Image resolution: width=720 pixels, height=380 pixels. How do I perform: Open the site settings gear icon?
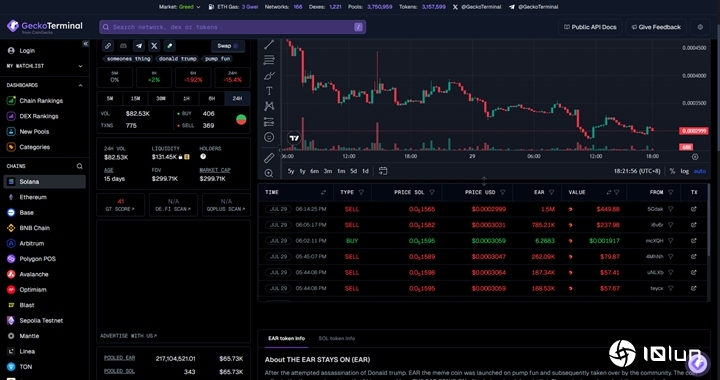(x=700, y=27)
